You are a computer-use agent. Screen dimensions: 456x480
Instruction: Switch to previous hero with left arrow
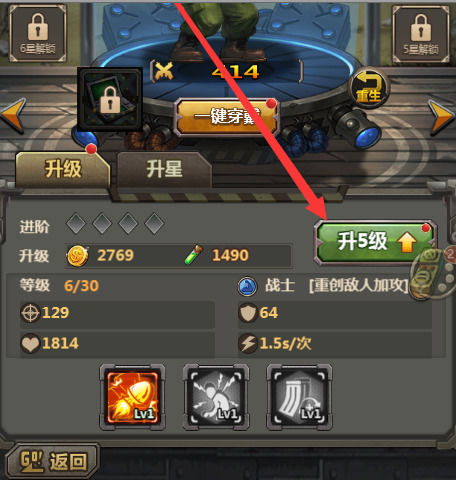pyautogui.click(x=13, y=115)
